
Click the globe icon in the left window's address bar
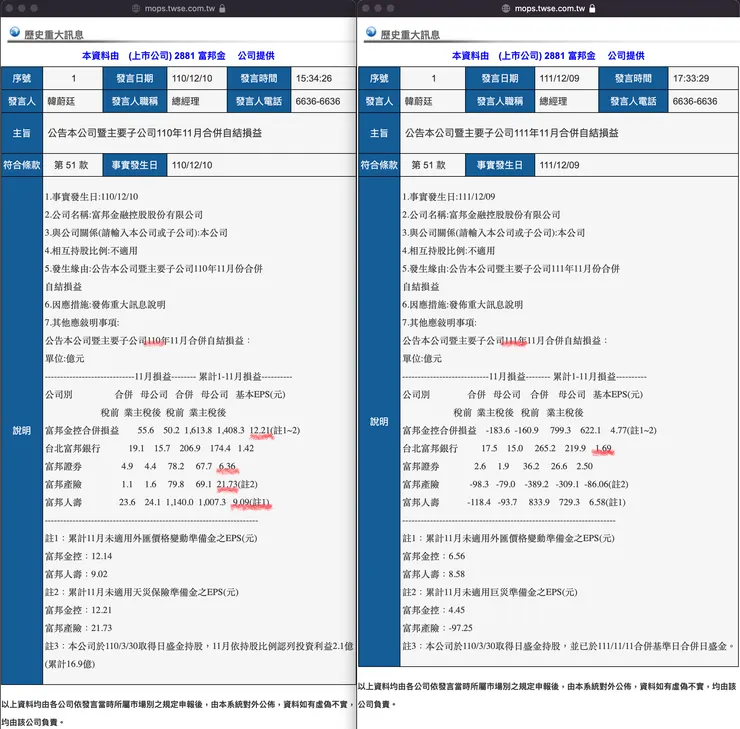pos(136,8)
